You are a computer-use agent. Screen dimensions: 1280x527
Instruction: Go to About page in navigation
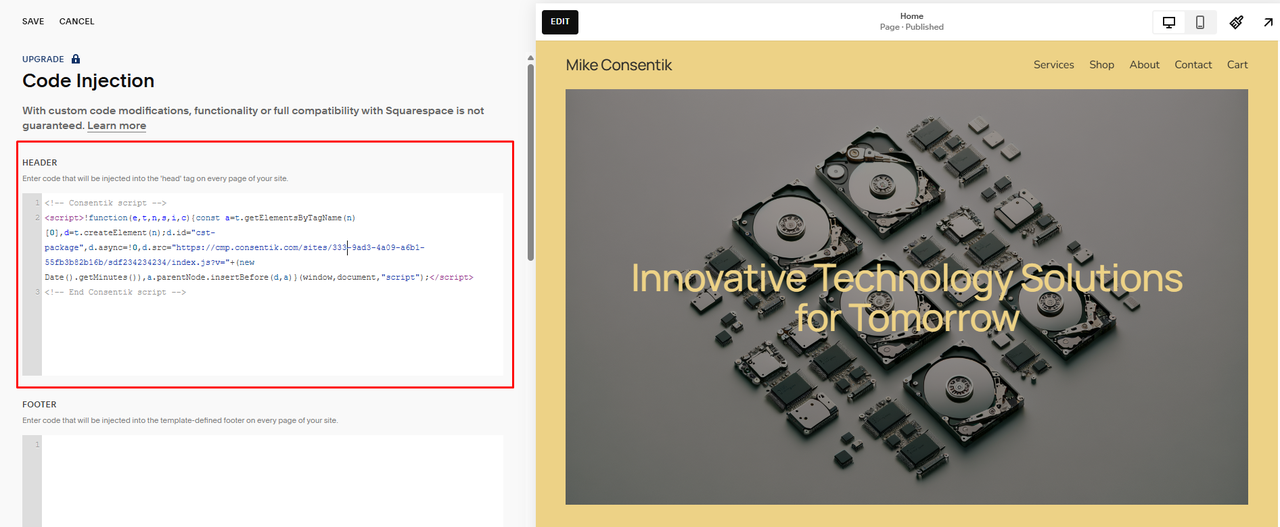tap(1144, 65)
